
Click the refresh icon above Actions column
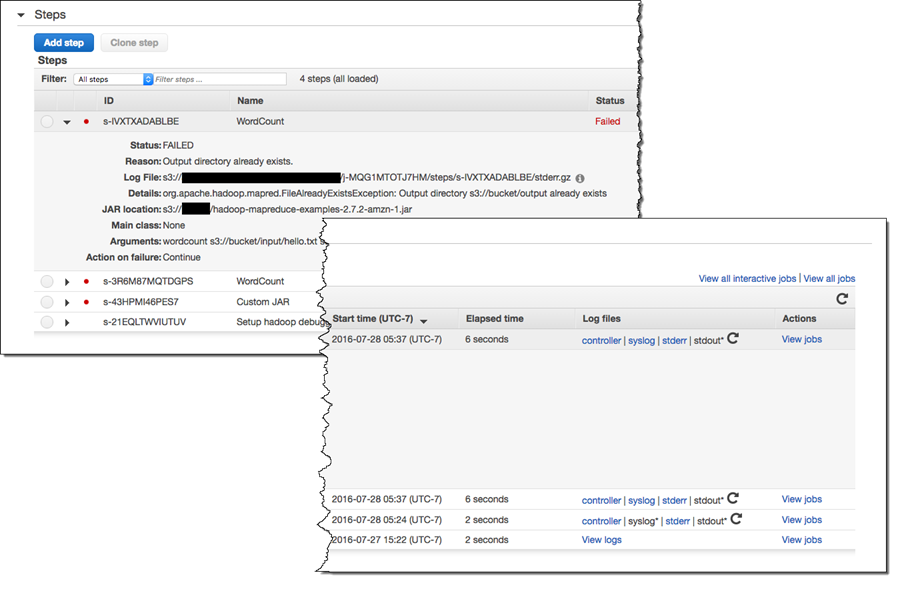(x=842, y=298)
